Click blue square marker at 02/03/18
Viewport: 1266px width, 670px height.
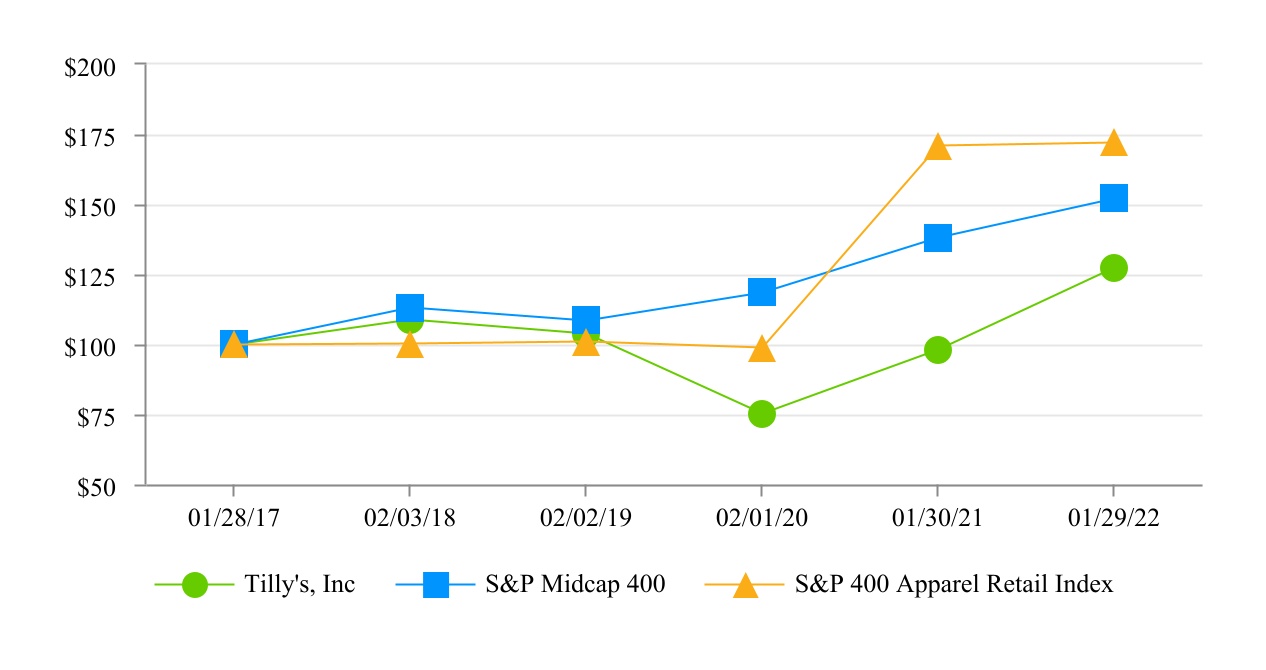[x=410, y=306]
